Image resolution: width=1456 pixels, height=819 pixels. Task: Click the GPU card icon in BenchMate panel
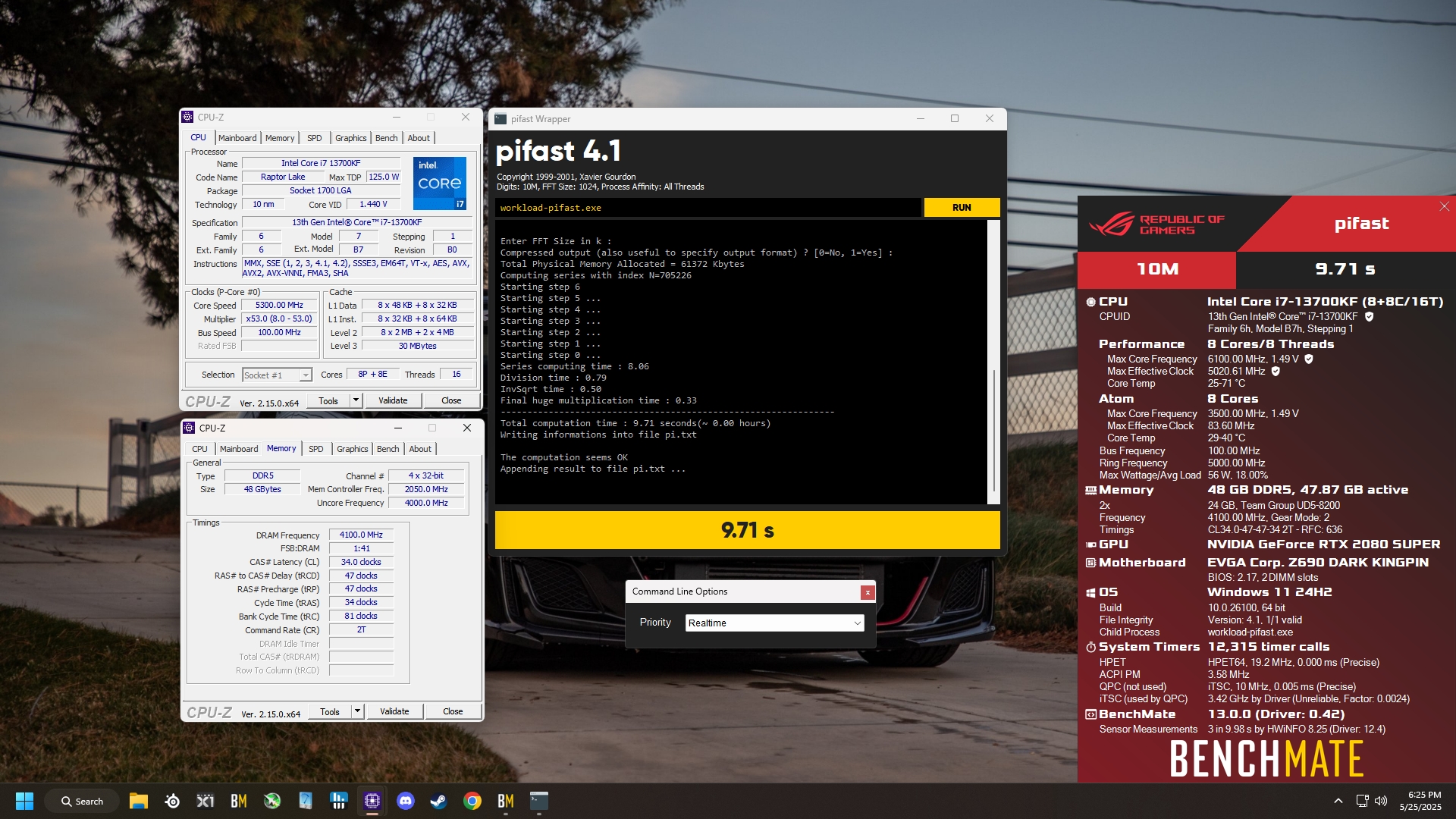tap(1090, 544)
